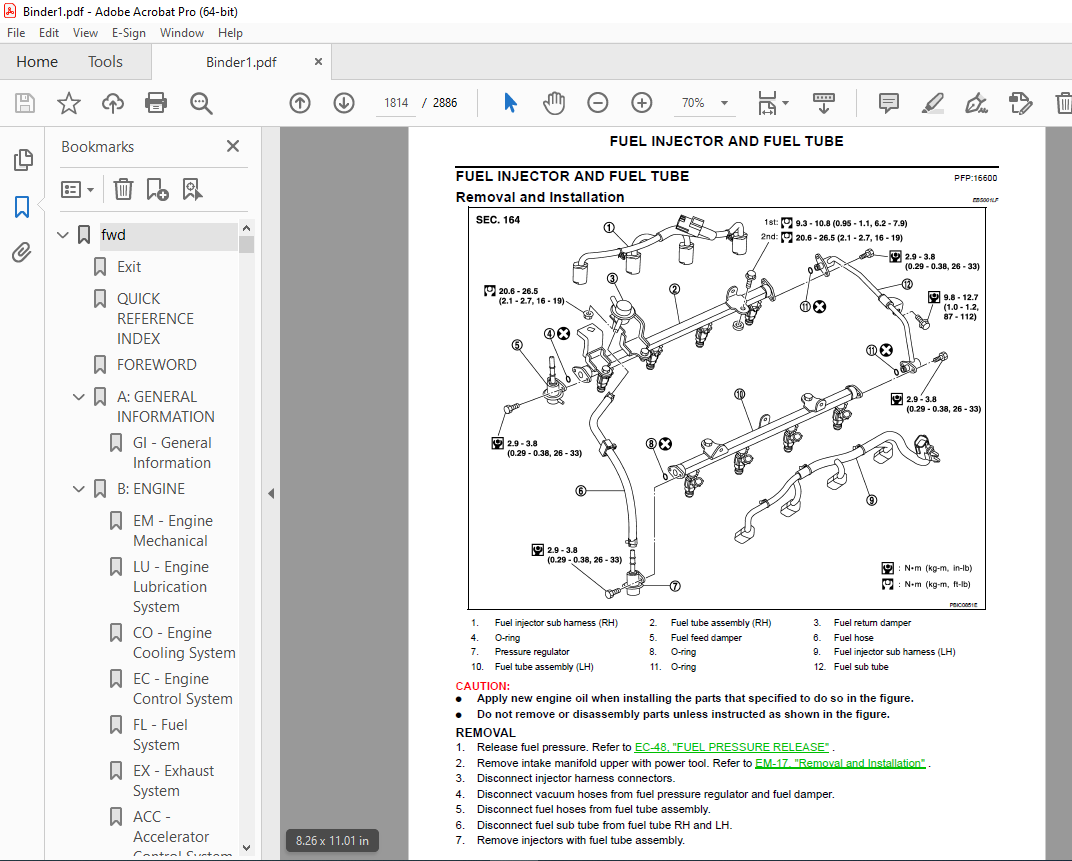Close the Bookmarks panel

[233, 146]
